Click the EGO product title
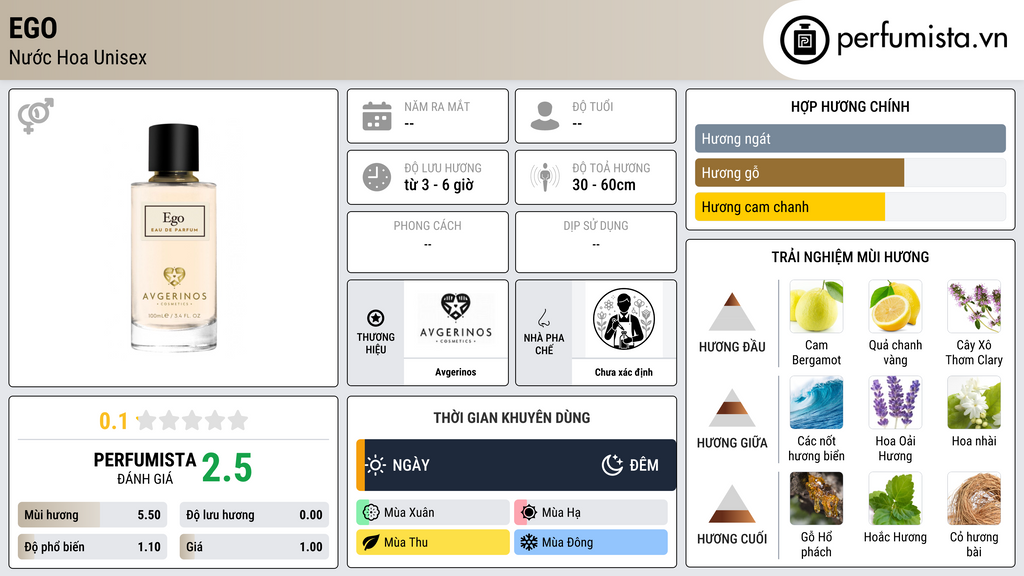1024x576 pixels. click(33, 28)
